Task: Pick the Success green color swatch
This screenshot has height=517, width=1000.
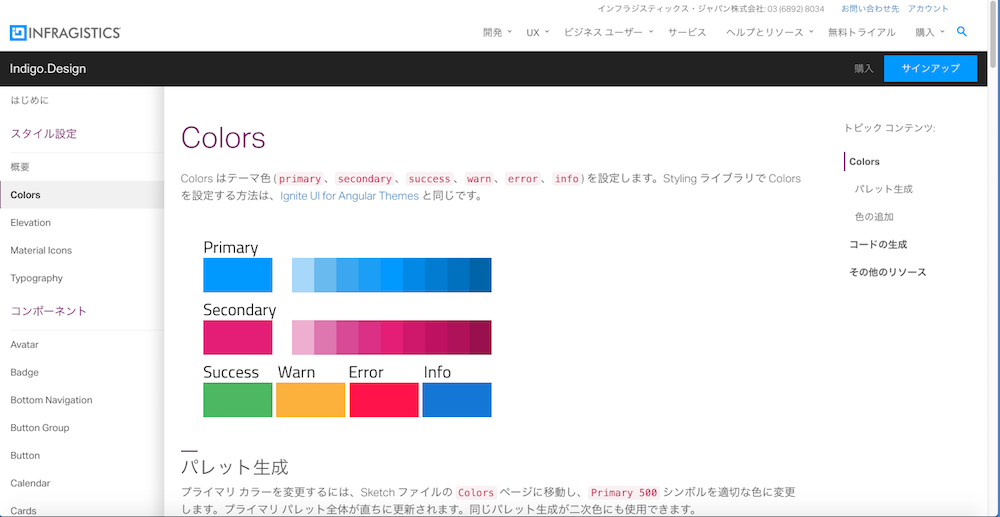Action: tap(238, 400)
